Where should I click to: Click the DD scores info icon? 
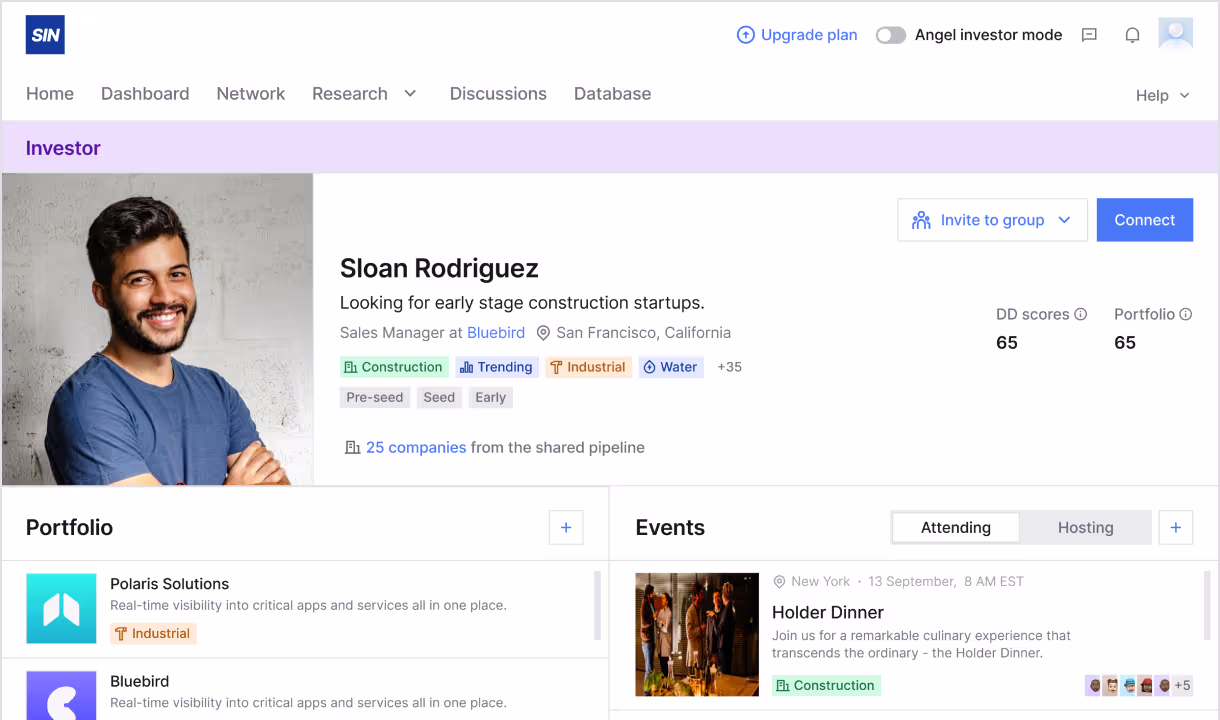pos(1080,314)
